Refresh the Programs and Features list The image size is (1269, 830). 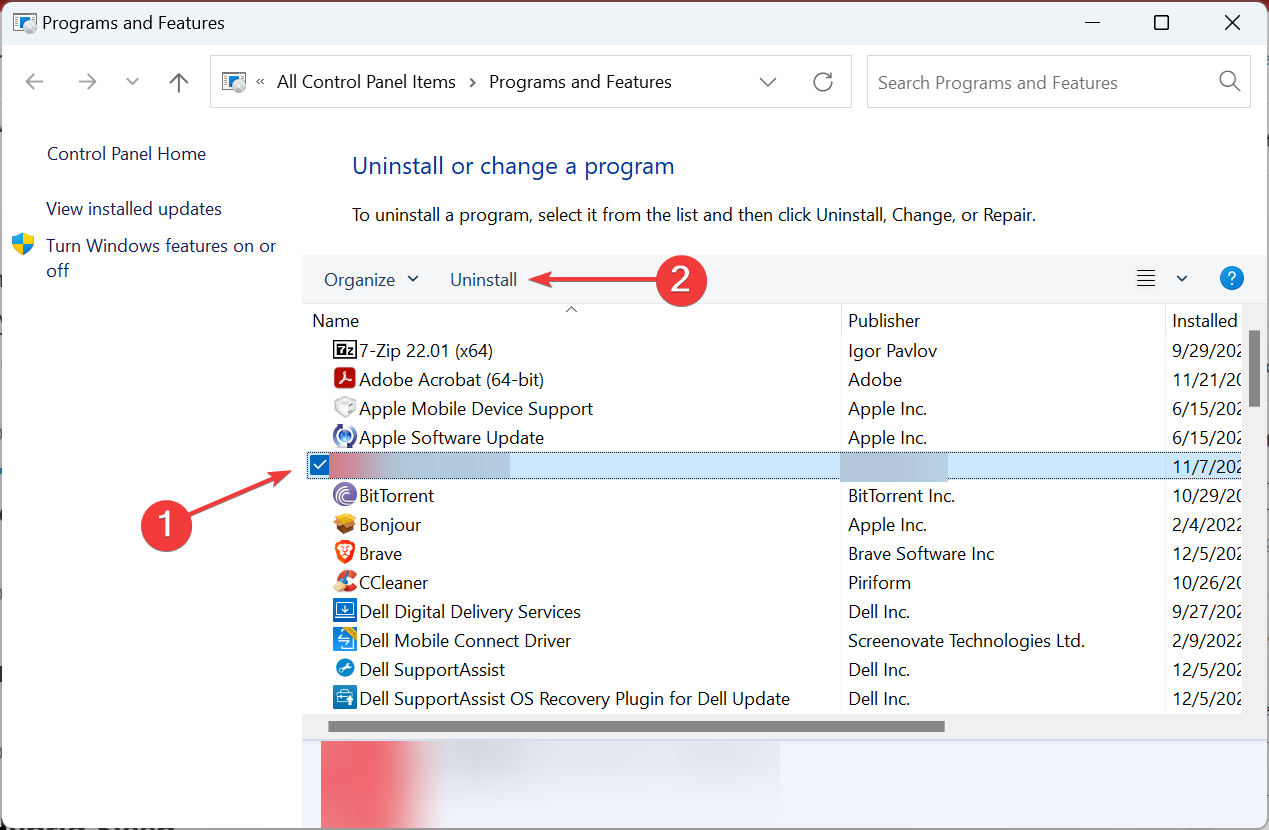(x=823, y=82)
